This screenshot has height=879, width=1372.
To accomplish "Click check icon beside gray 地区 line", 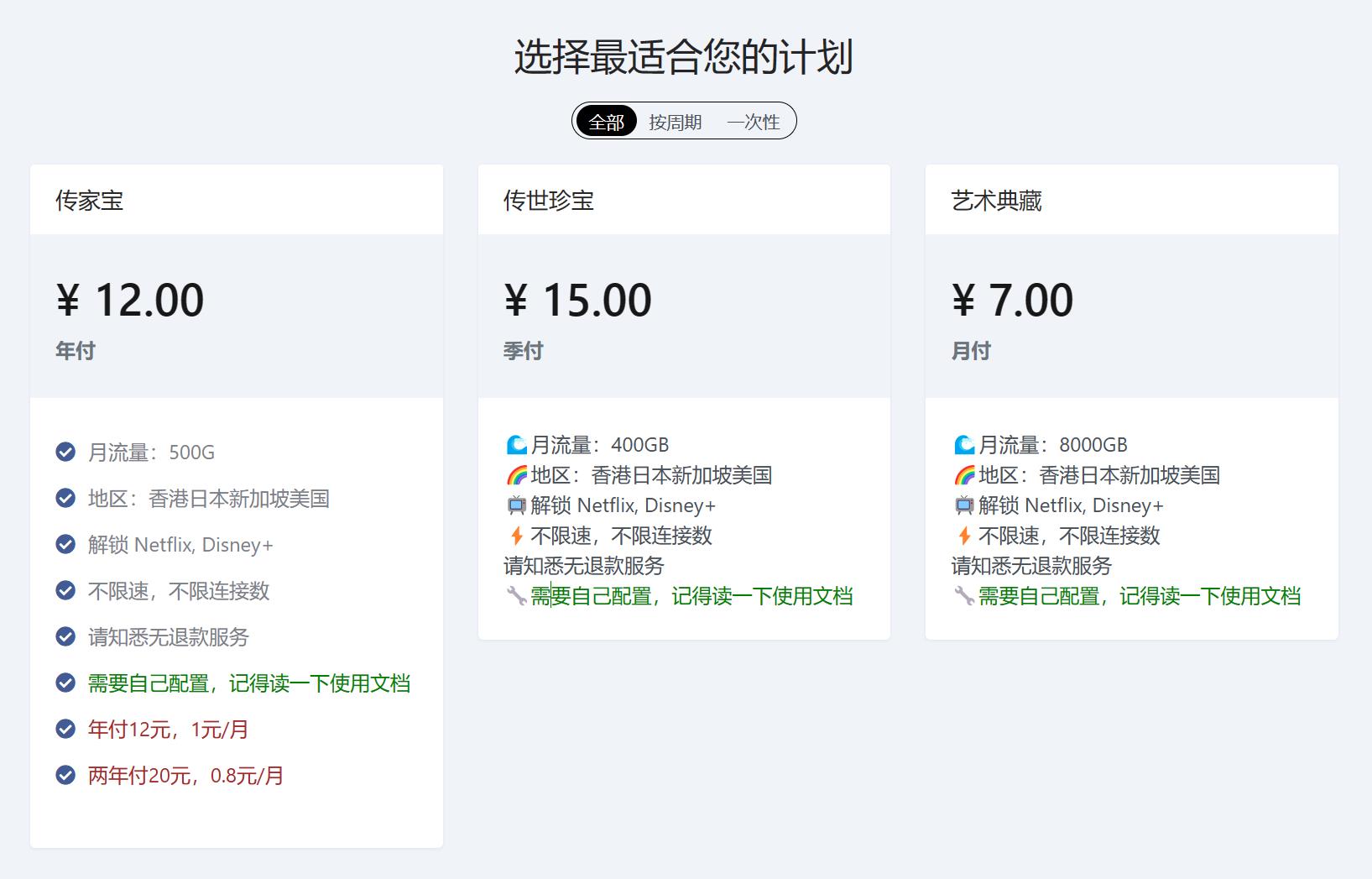I will [x=65, y=499].
